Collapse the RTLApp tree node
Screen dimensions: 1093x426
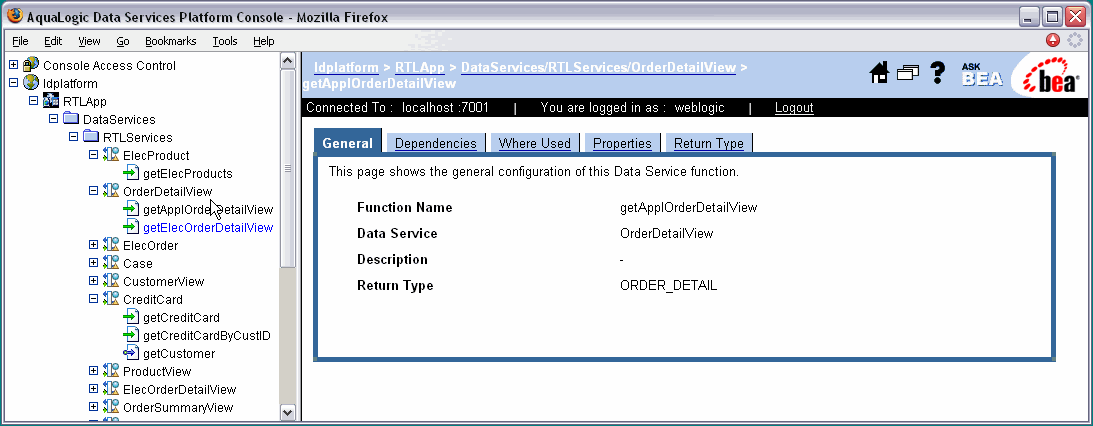(33, 101)
